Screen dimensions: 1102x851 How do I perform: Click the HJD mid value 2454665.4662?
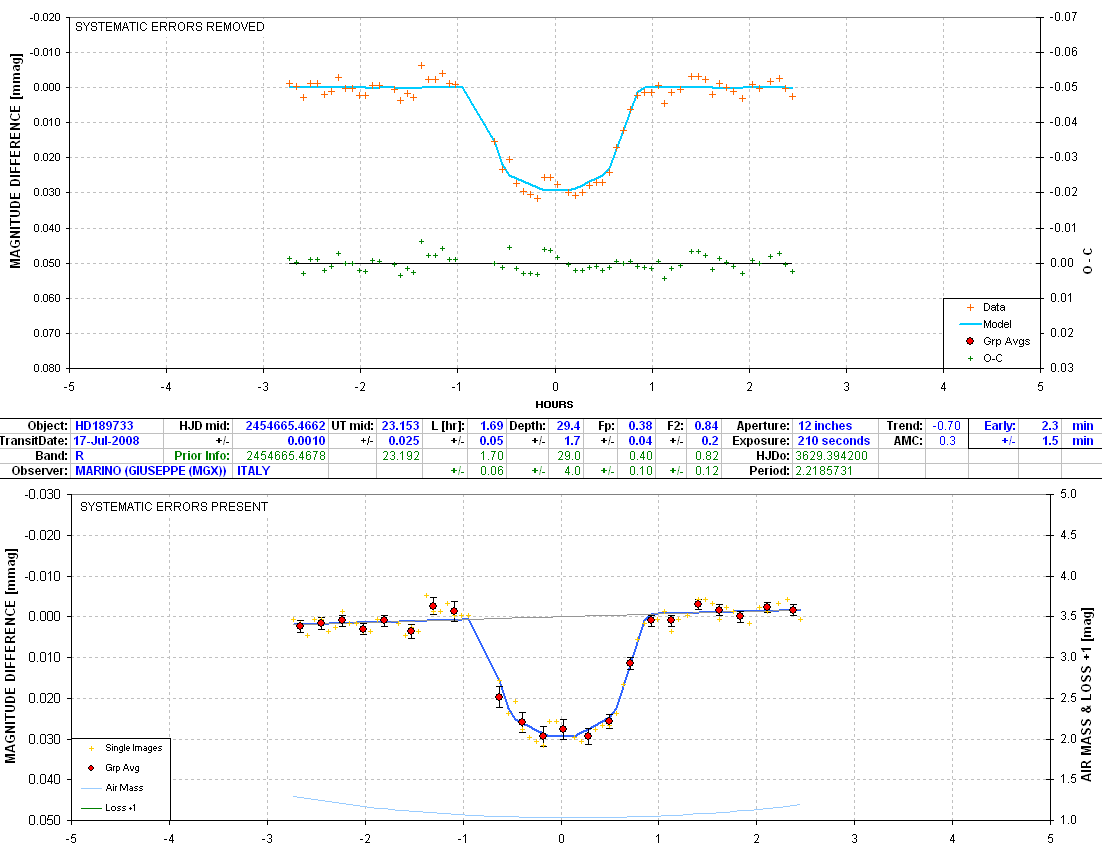285,426
